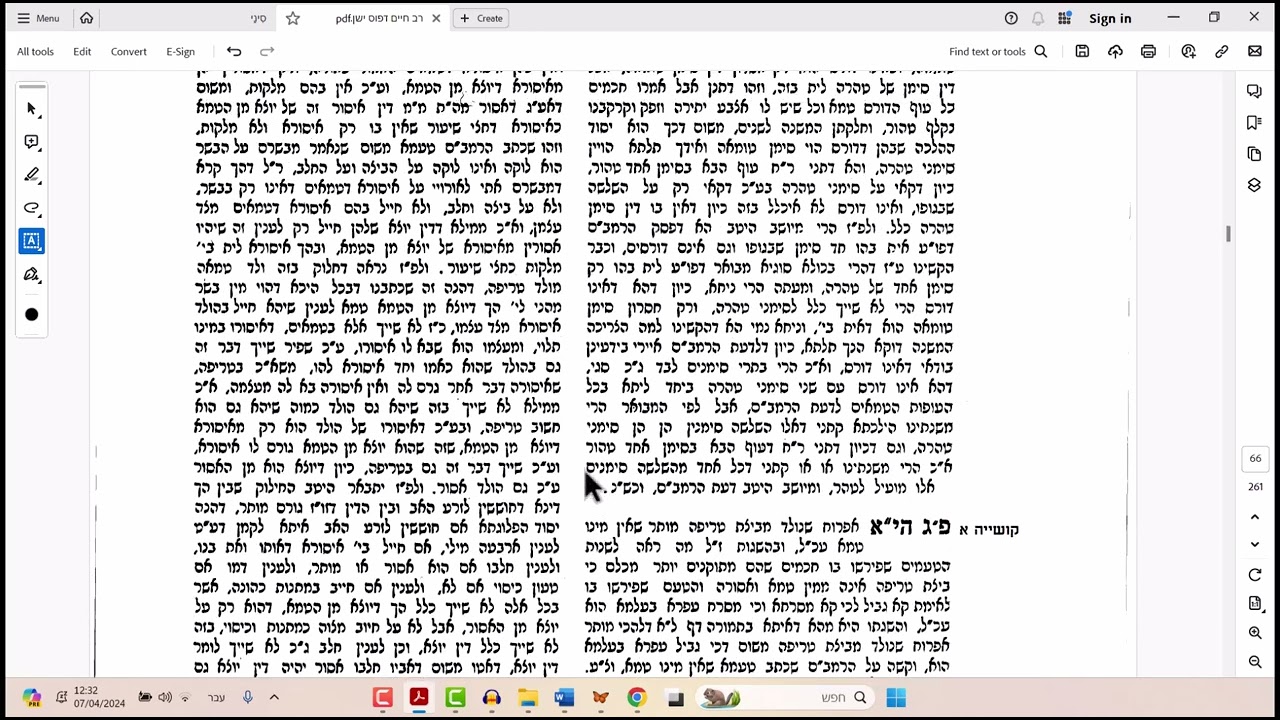Choose the Select arrow tool
The width and height of the screenshot is (1280, 720).
point(31,108)
